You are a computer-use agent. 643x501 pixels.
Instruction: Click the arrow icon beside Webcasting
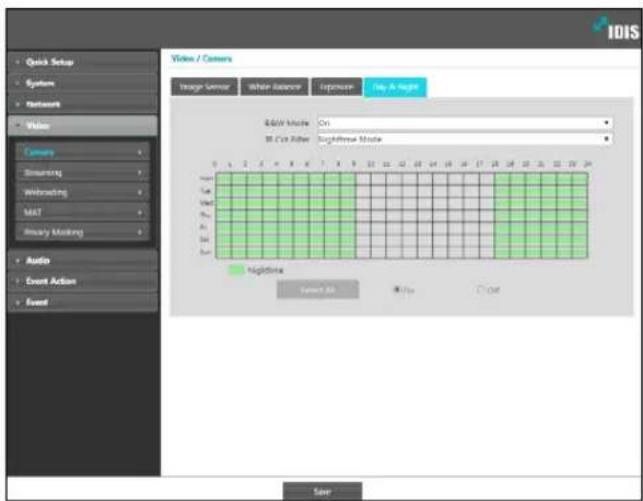(140, 192)
